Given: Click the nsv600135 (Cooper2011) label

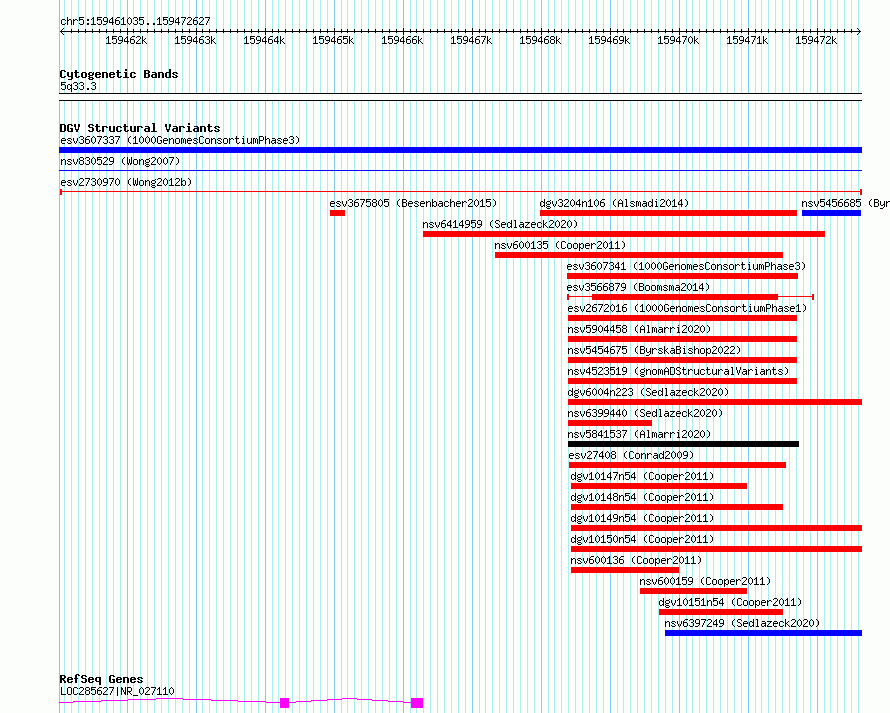Looking at the screenshot, I should pos(560,245).
